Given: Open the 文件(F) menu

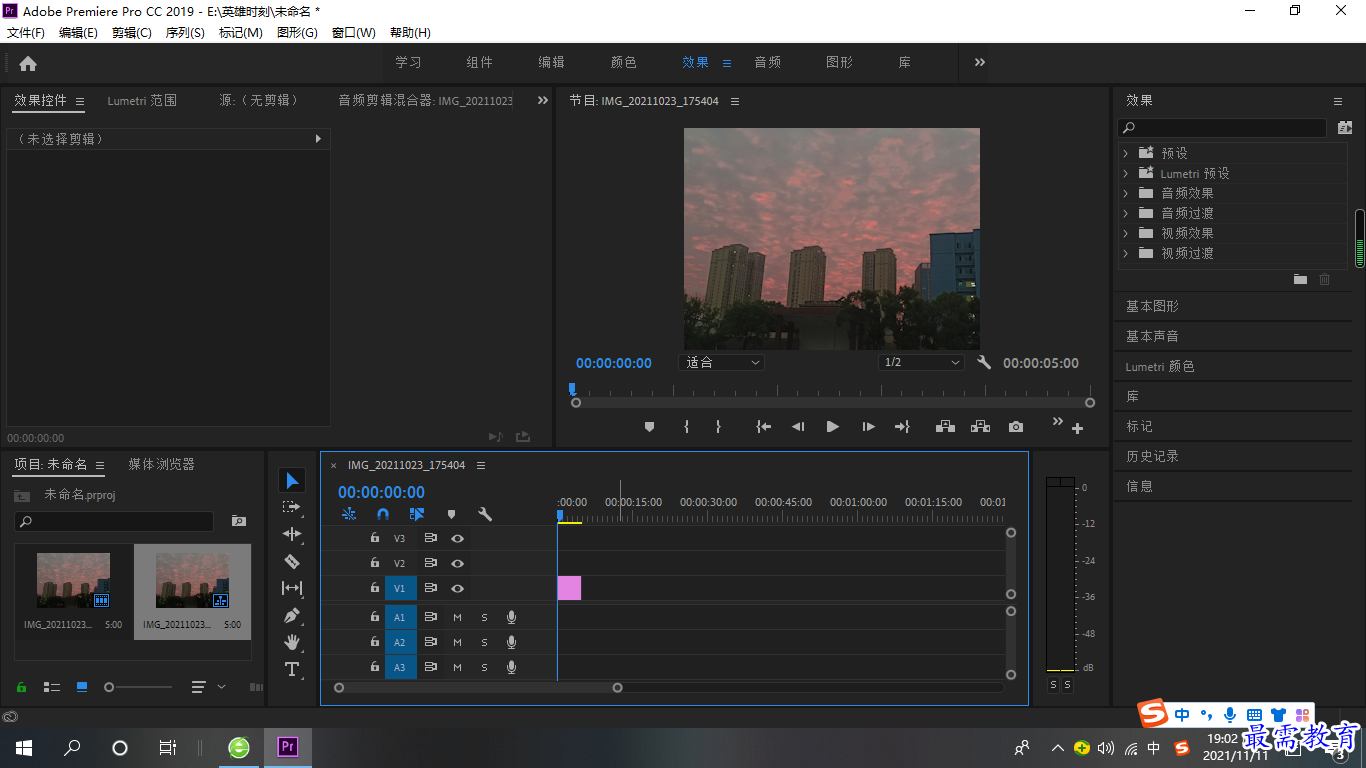Looking at the screenshot, I should click(26, 33).
